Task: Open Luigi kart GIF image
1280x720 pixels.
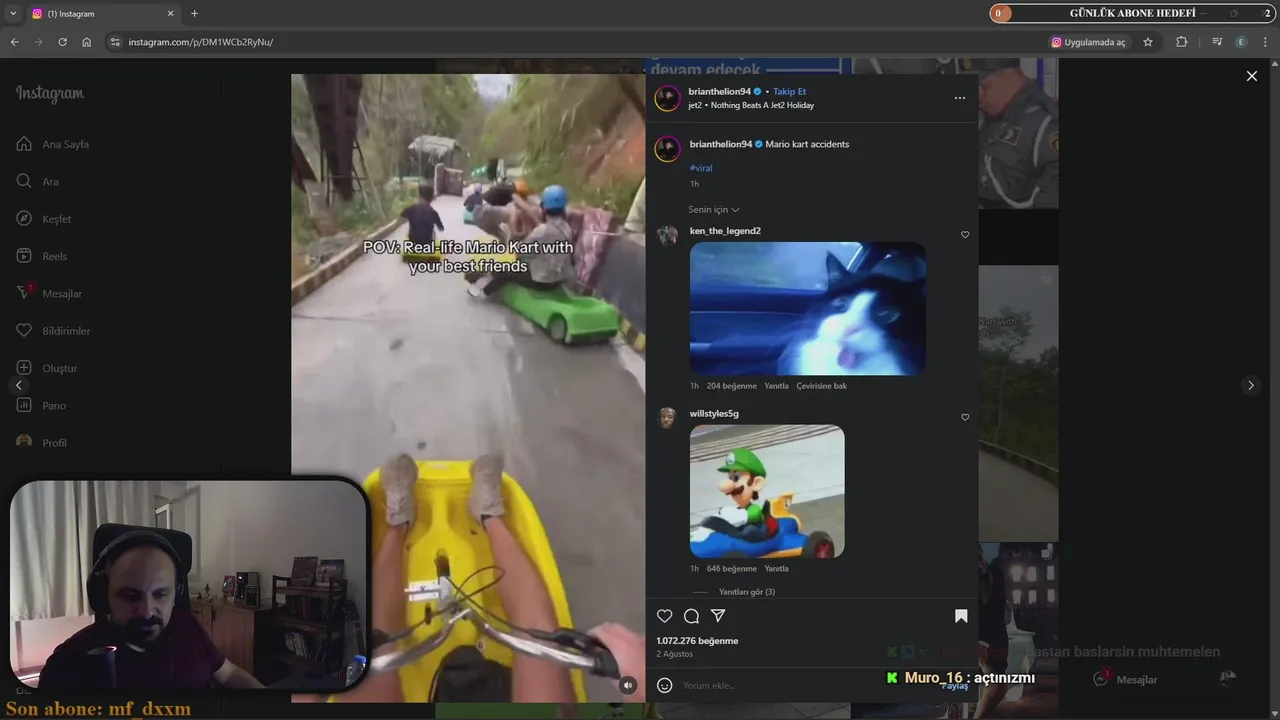Action: tap(767, 491)
